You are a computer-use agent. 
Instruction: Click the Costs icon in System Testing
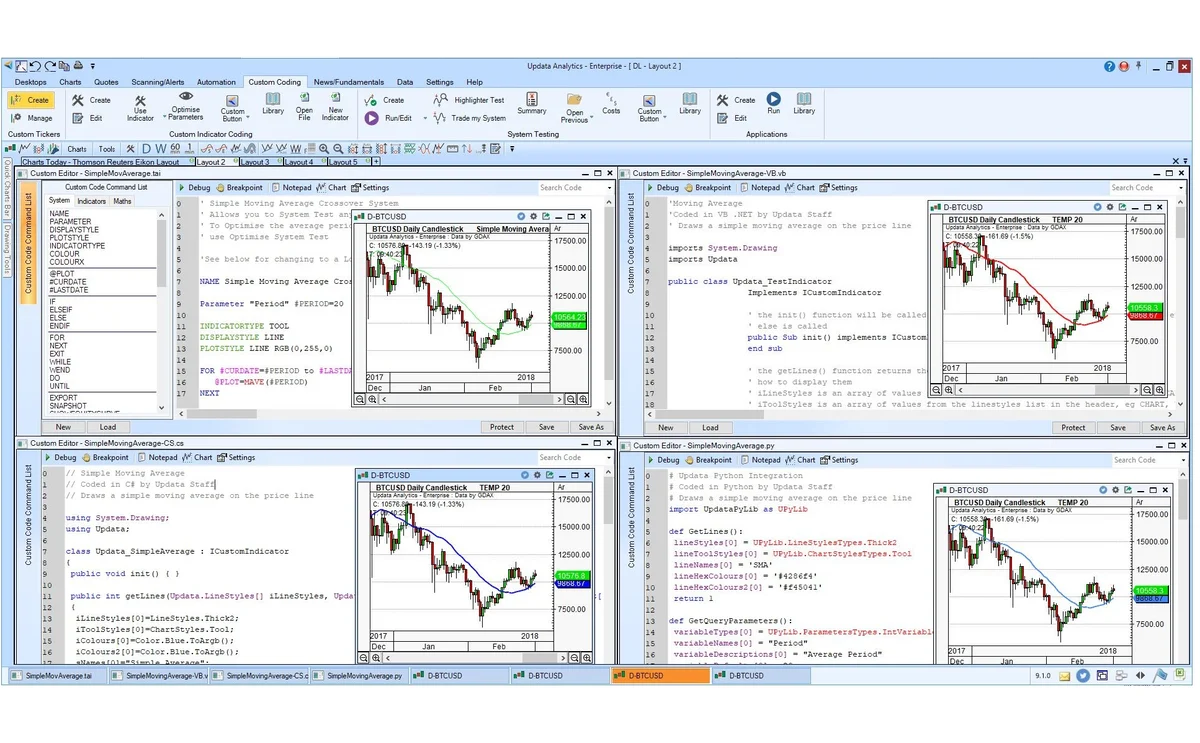point(611,99)
